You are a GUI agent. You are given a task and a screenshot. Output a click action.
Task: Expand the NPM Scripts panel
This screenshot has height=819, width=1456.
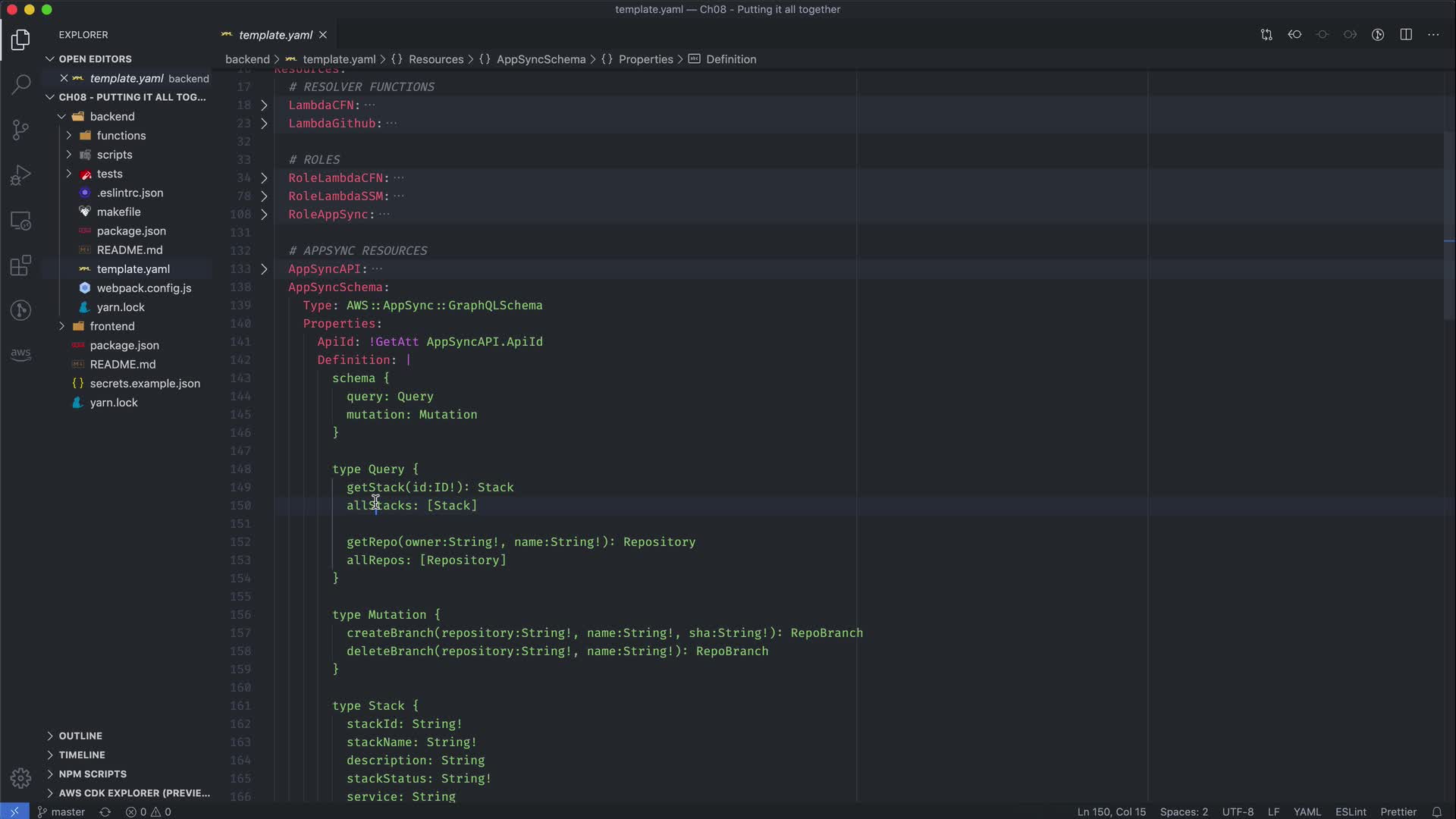93,773
